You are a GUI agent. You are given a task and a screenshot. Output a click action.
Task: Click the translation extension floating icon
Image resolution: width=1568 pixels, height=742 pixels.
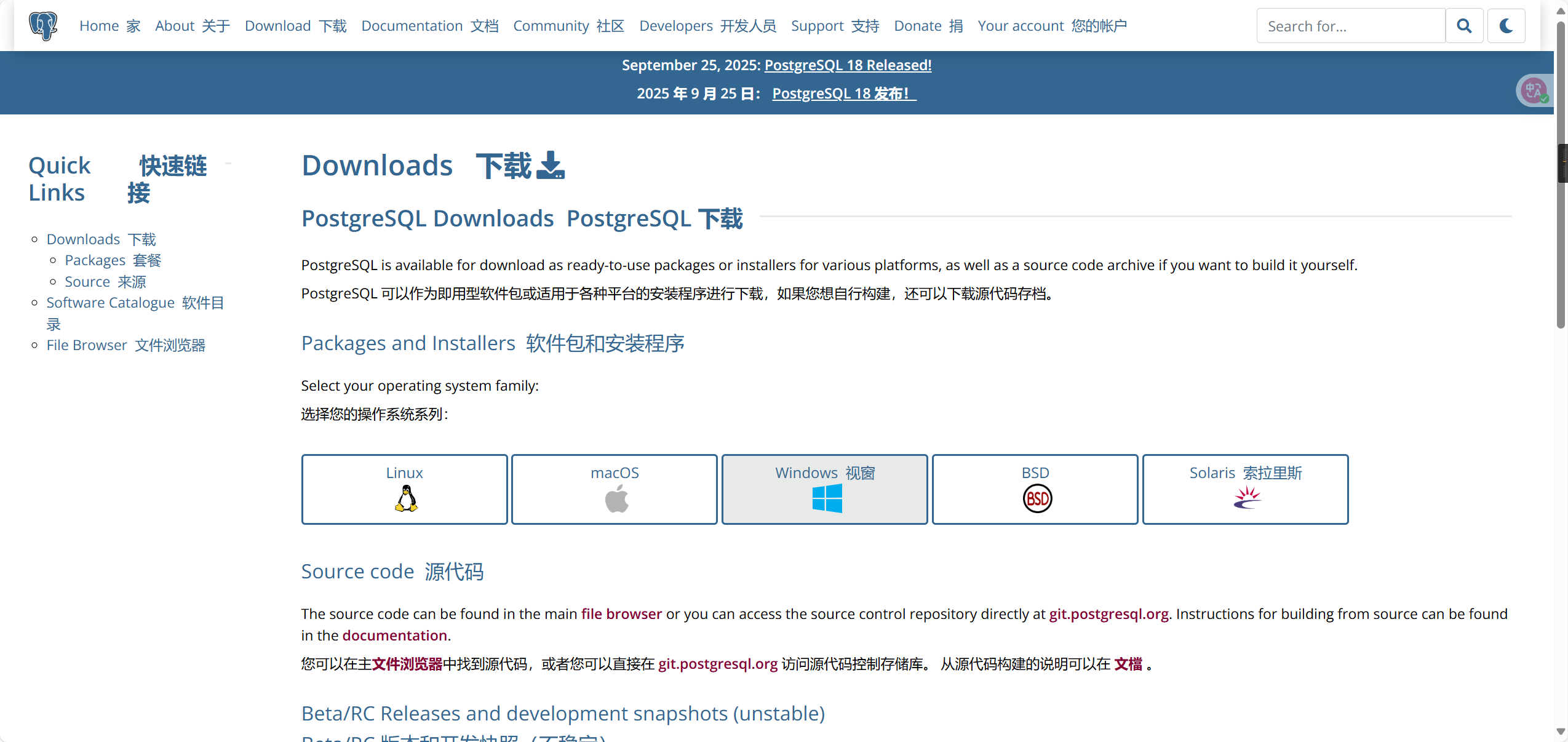[1534, 91]
